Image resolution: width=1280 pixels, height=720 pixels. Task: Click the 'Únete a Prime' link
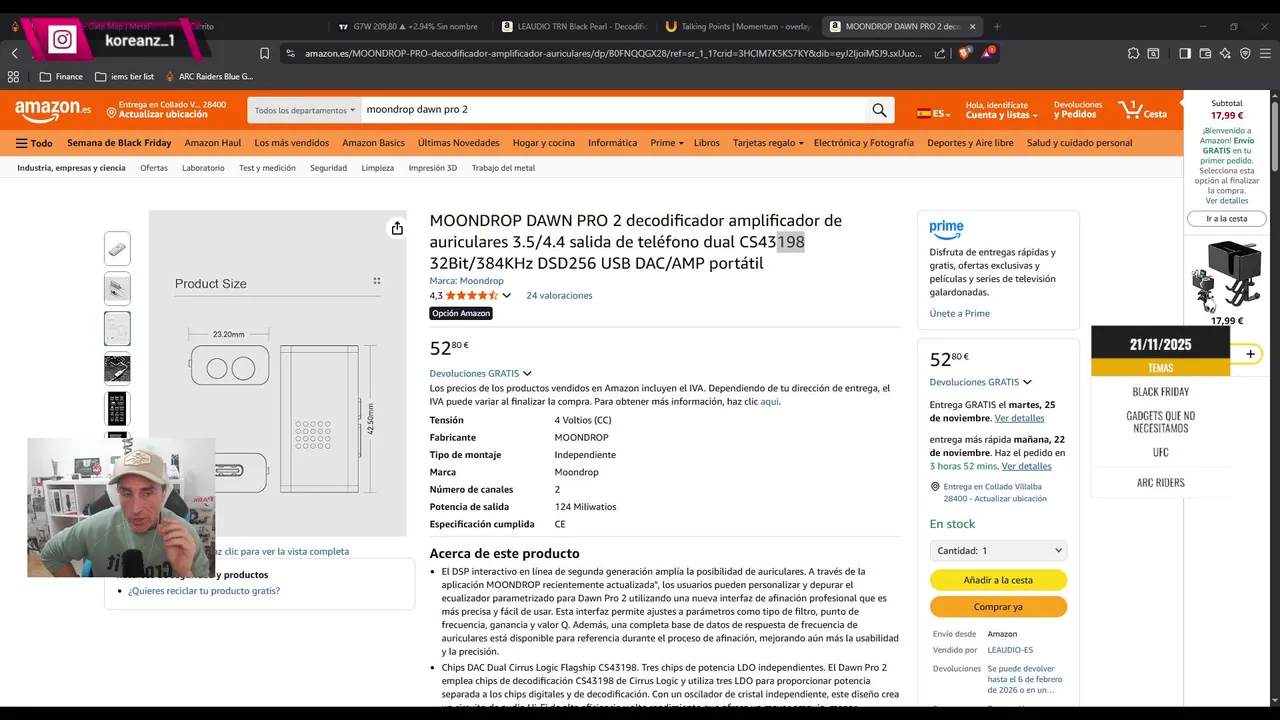pos(959,313)
